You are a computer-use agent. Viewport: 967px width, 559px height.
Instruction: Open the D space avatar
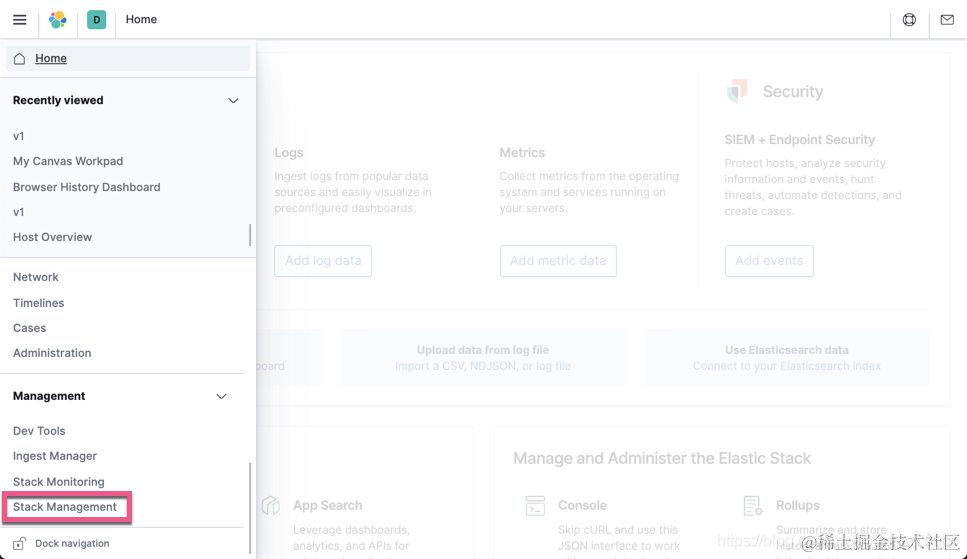pos(96,20)
